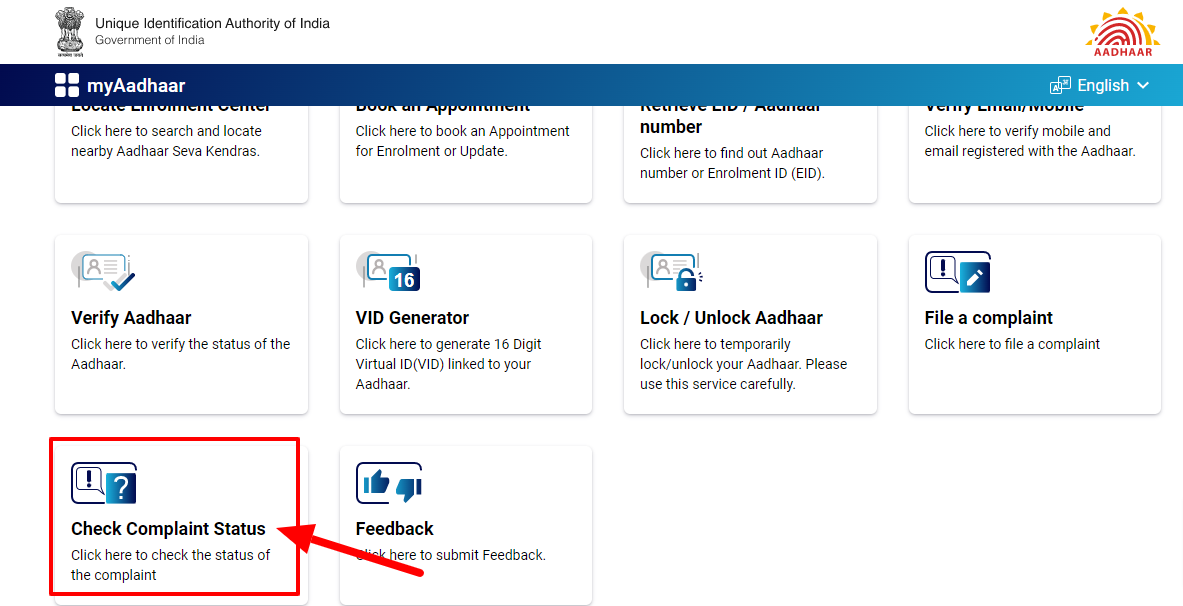Click 'Click here to verify the status' description
1183x606 pixels.
tap(180, 354)
